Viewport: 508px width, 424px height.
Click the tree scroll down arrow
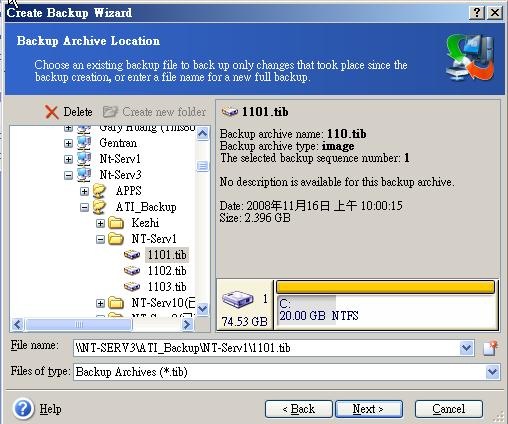203,309
